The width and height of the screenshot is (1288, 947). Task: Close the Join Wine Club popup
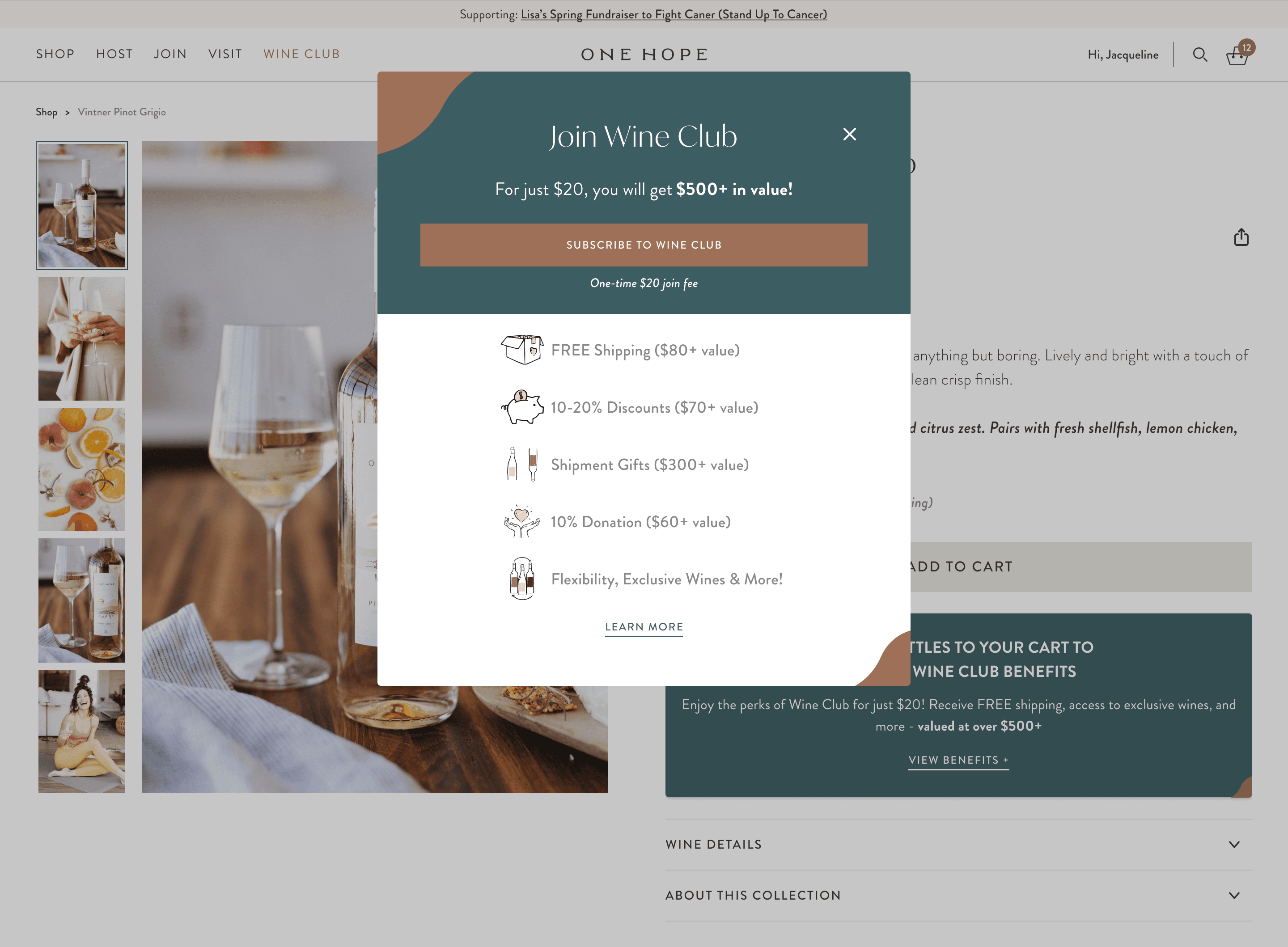point(849,134)
